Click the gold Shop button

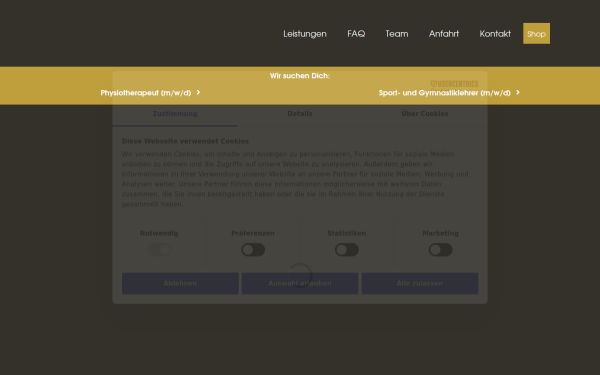pyautogui.click(x=536, y=33)
